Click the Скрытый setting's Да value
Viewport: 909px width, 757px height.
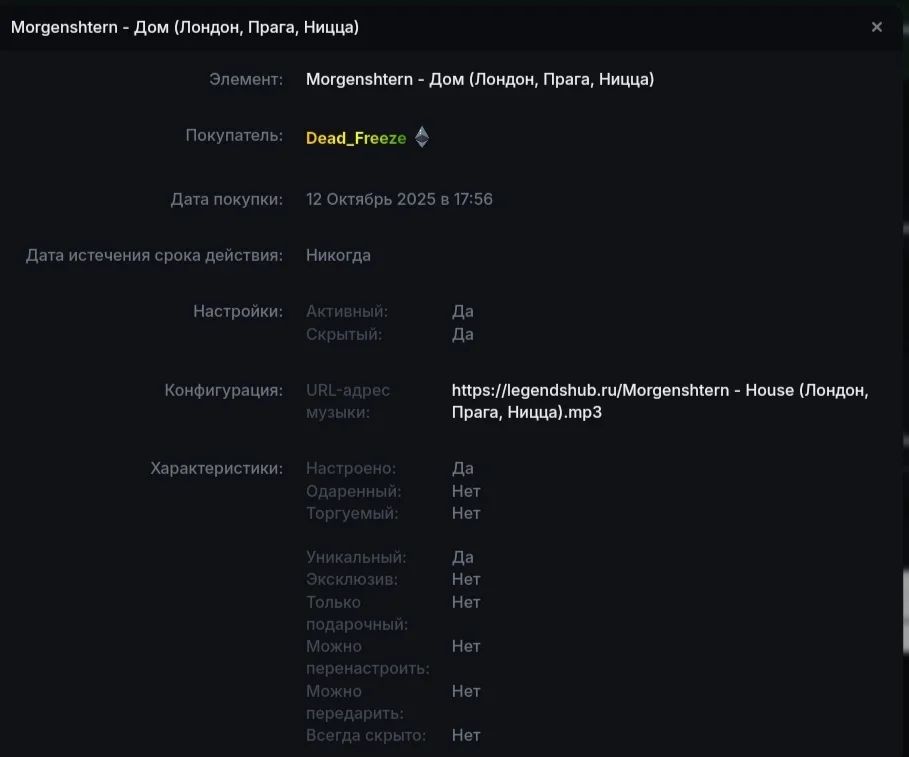[462, 334]
